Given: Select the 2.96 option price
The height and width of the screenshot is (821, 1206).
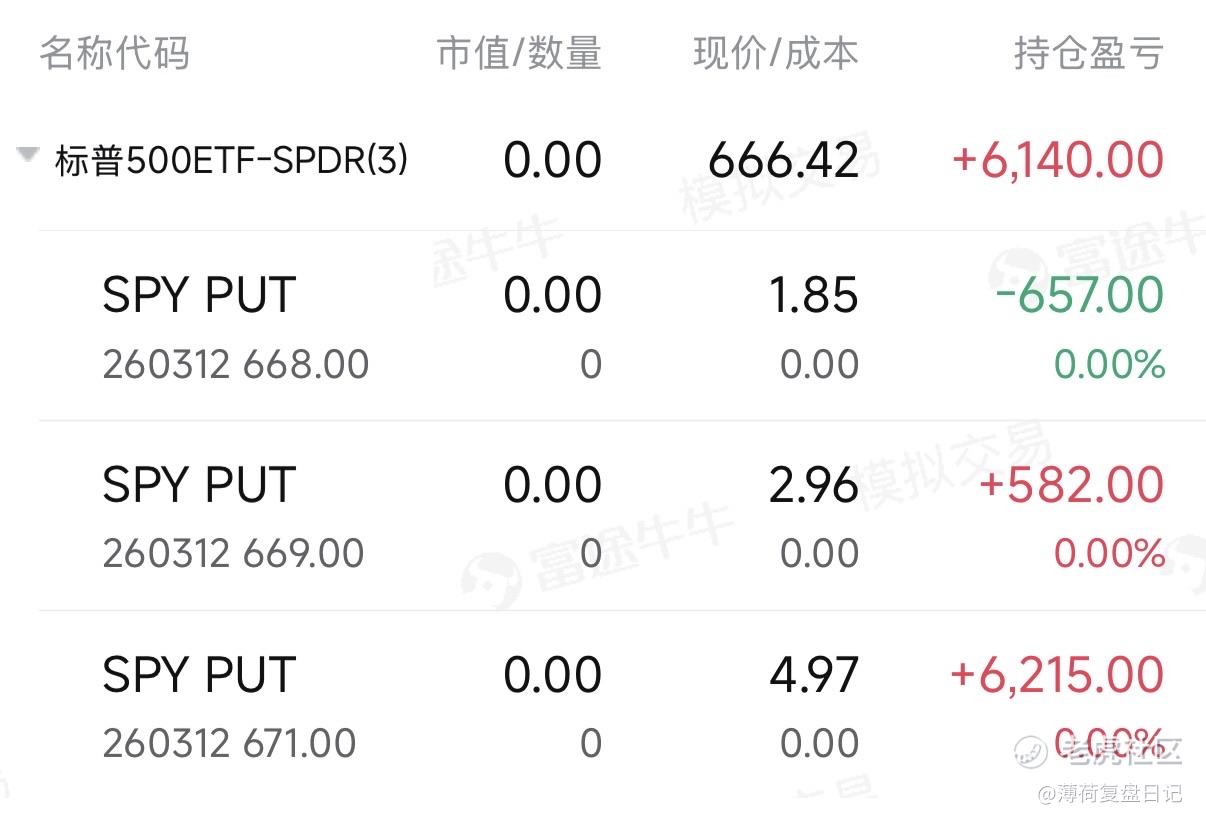Looking at the screenshot, I should pos(814,485).
